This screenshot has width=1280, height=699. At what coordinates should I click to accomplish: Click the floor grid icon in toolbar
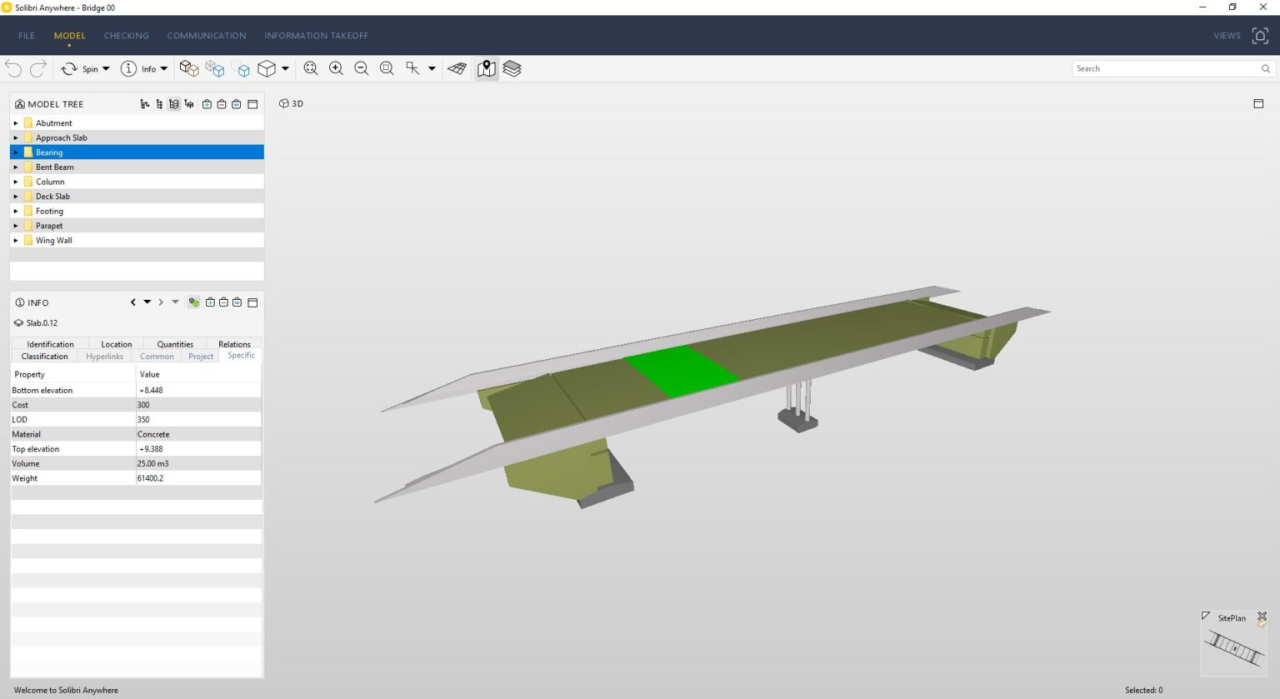pyautogui.click(x=457, y=69)
